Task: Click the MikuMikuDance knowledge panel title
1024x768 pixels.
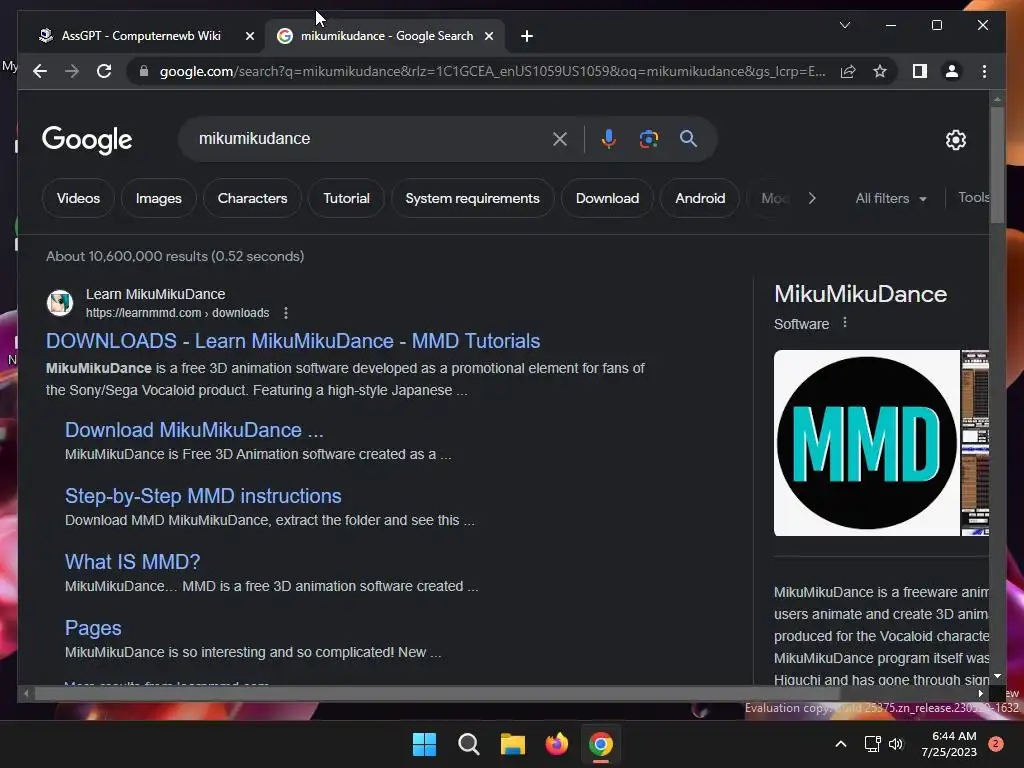Action: click(x=860, y=294)
